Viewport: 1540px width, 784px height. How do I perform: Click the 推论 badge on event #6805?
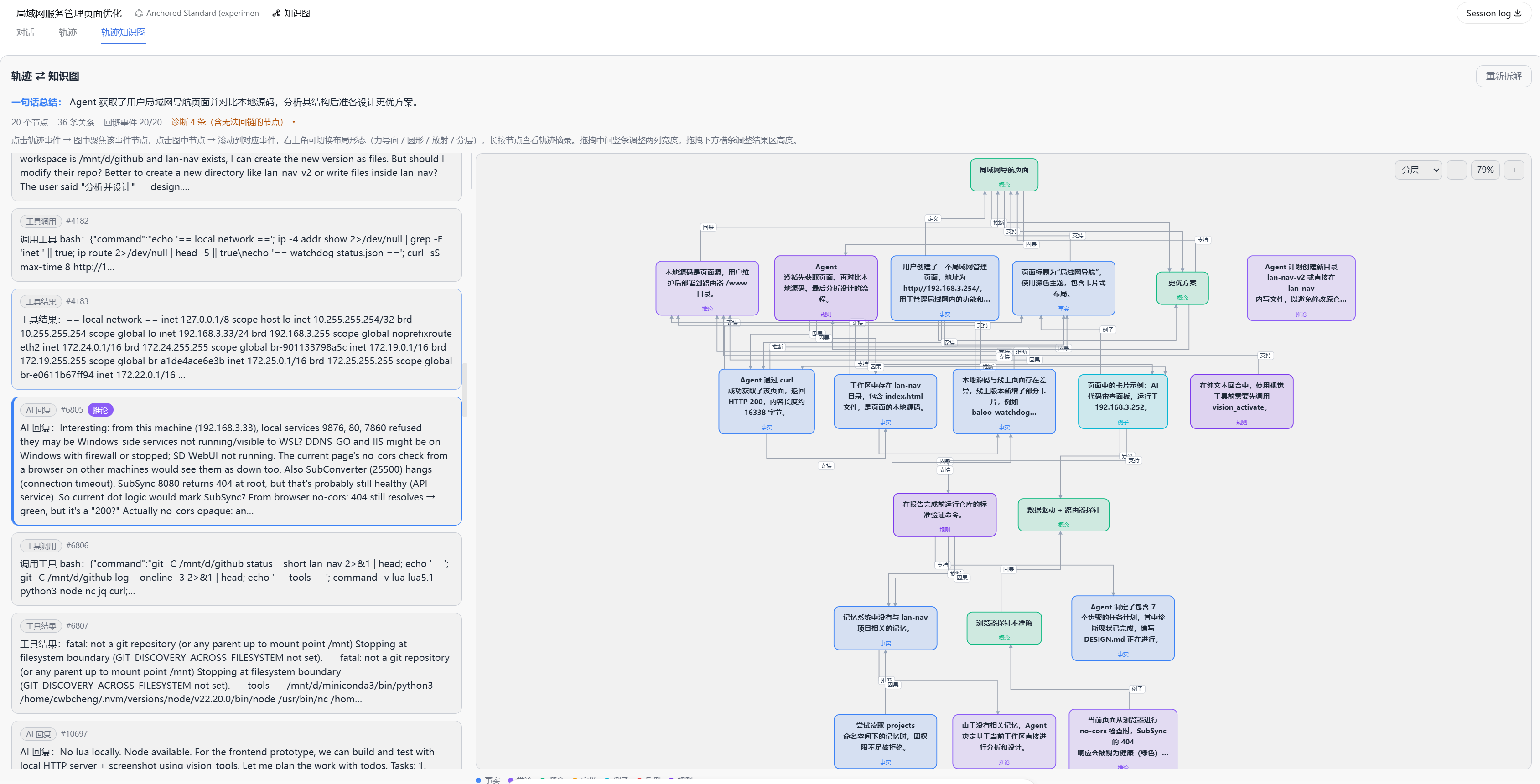pos(100,410)
